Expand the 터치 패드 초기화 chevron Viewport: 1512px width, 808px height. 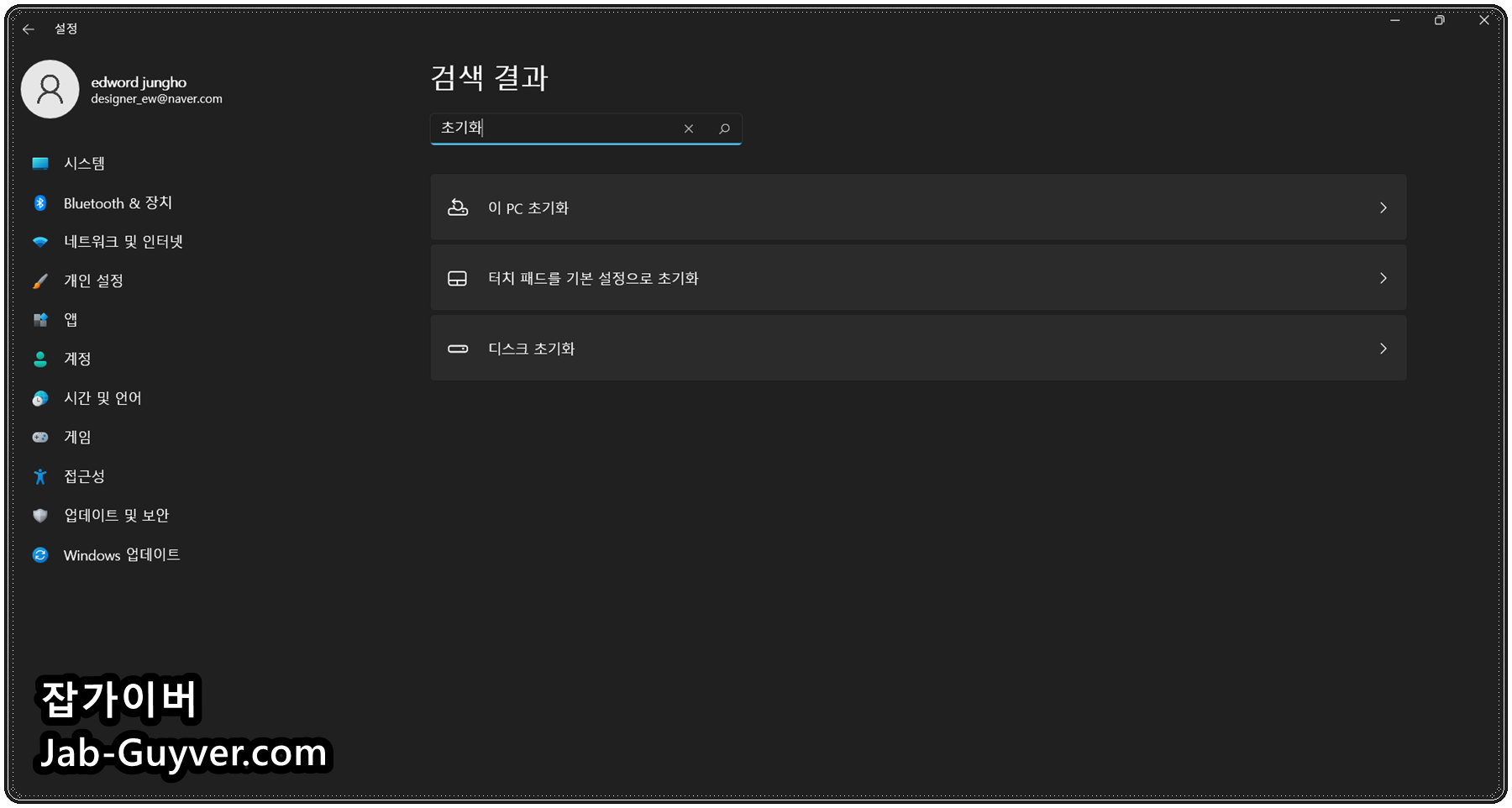coord(1383,278)
